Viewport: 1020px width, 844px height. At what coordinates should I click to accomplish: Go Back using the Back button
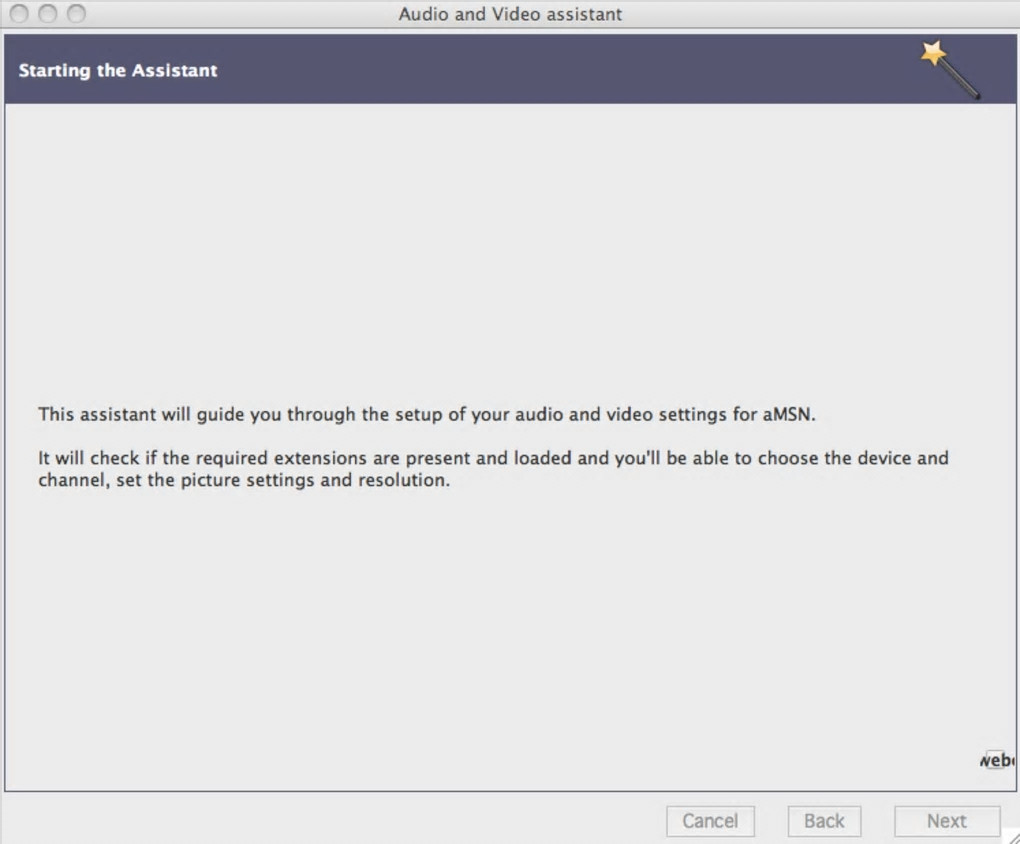(824, 821)
